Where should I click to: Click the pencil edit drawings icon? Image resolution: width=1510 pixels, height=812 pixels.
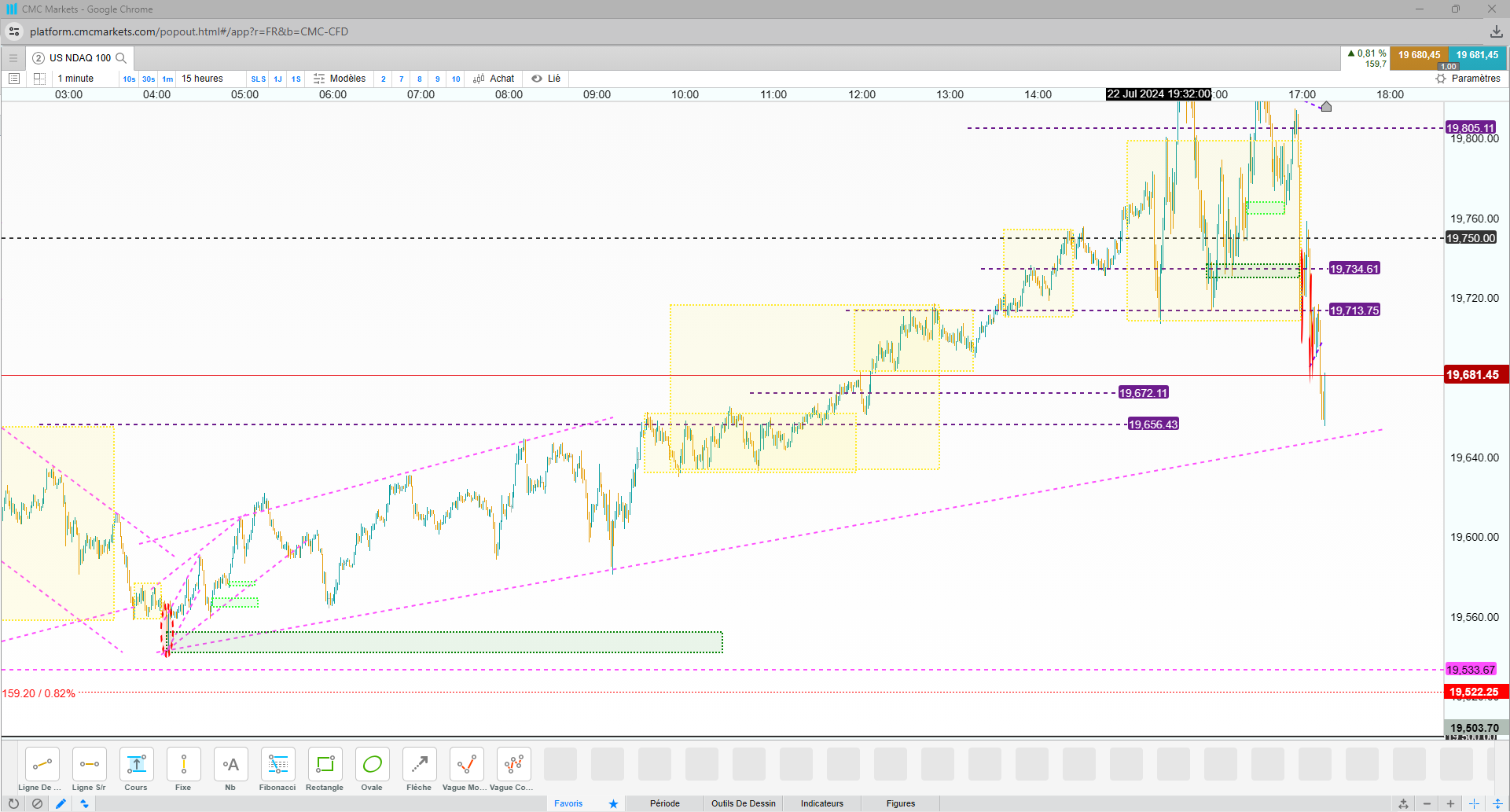(61, 803)
